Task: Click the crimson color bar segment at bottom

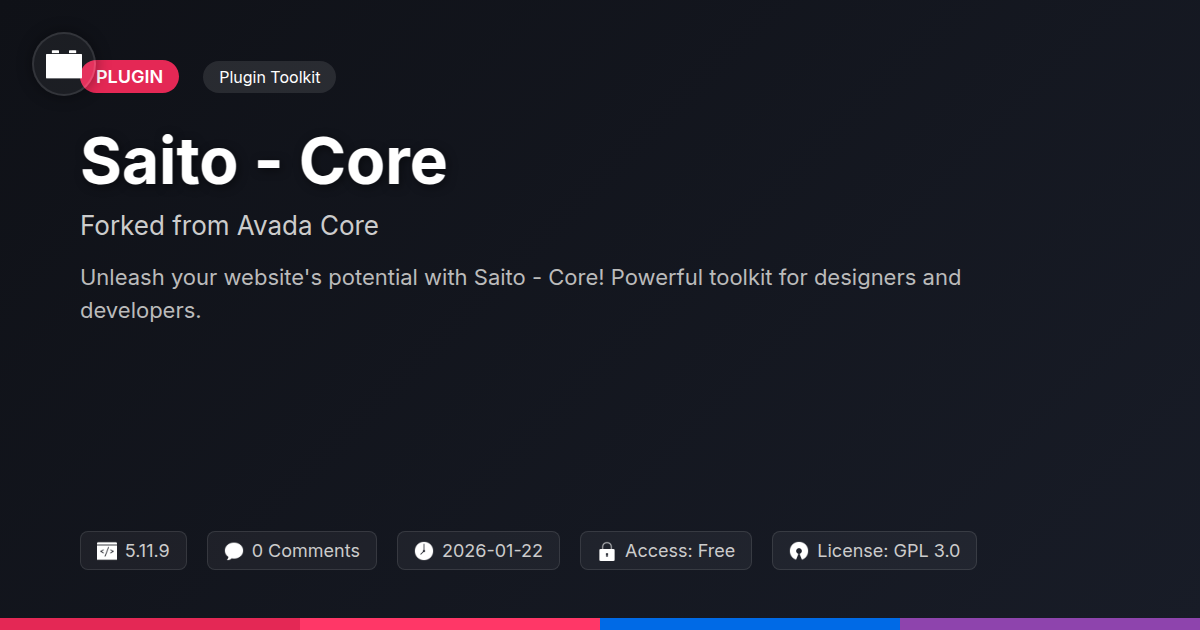Action: (150, 623)
